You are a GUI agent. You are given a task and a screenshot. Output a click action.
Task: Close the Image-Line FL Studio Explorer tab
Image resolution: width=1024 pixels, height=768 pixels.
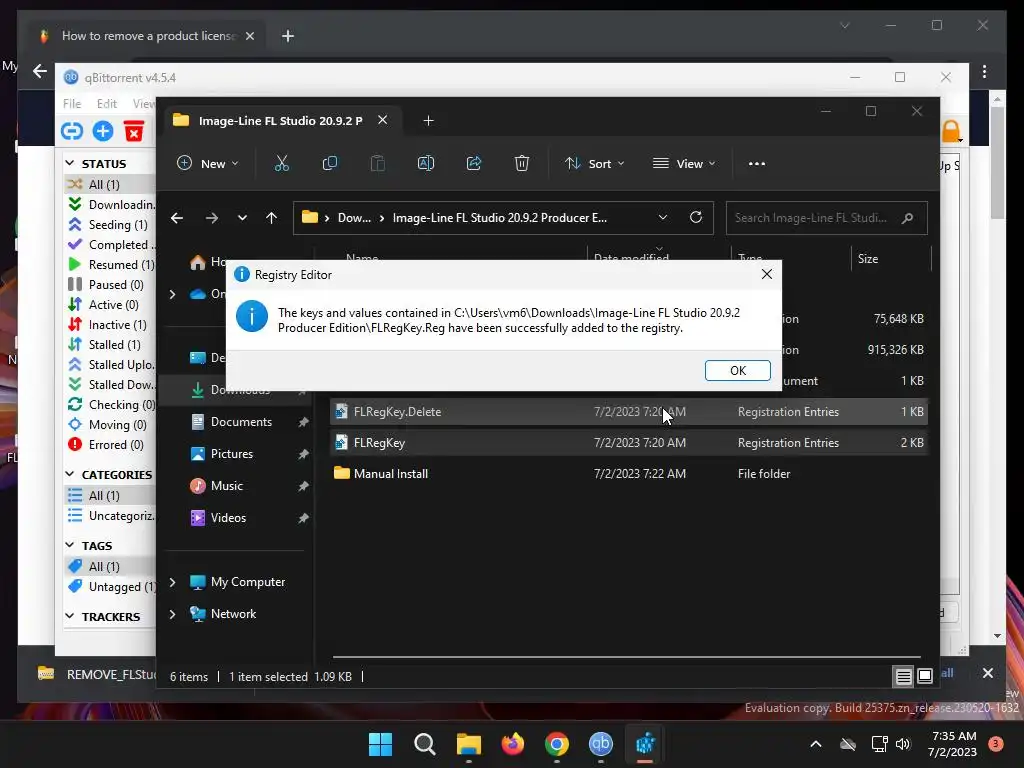383,120
